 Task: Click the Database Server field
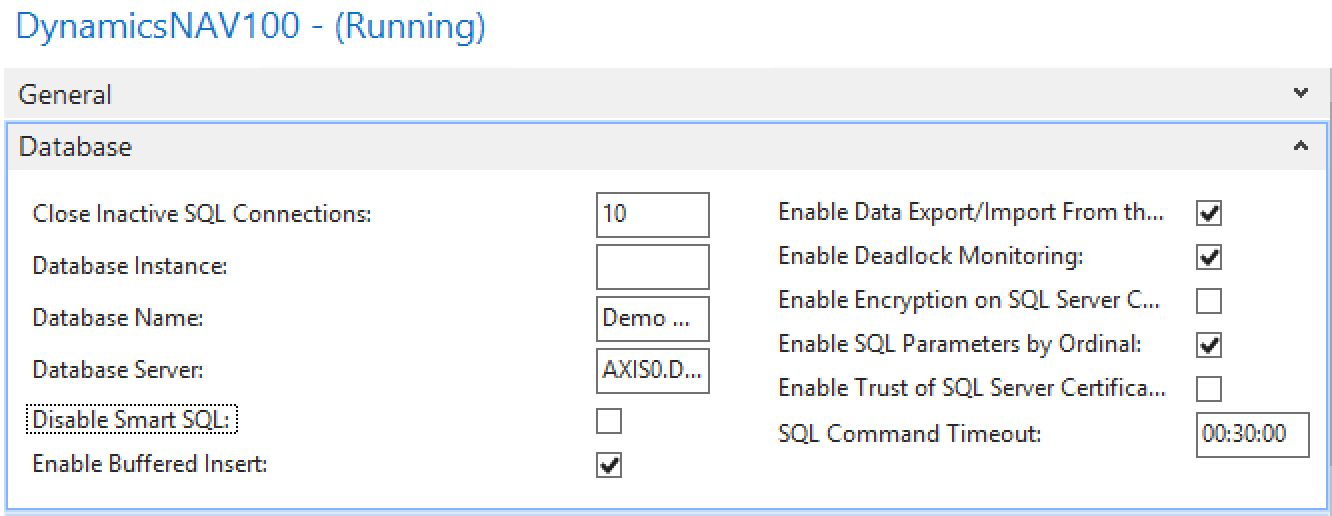[653, 371]
